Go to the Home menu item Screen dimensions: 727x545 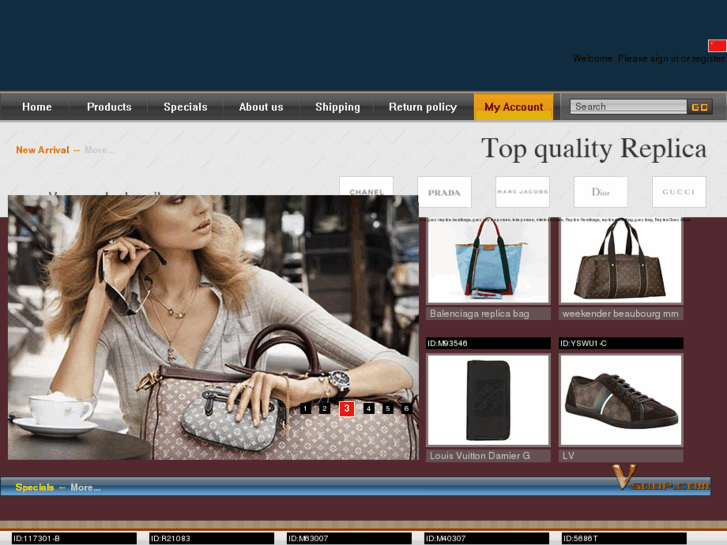point(37,107)
